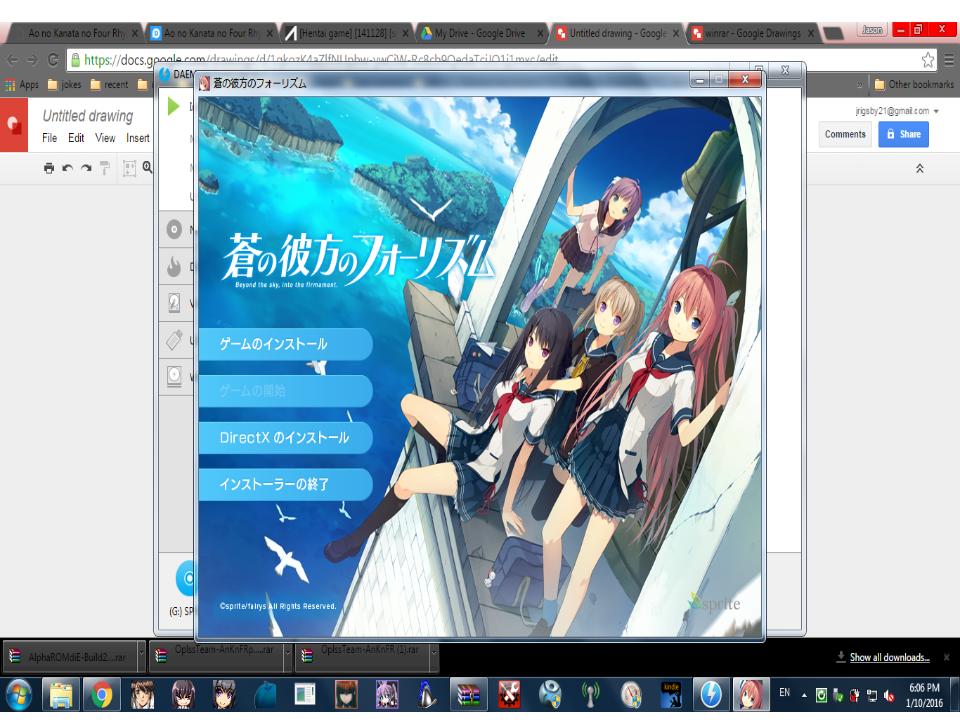
Task: Expand the AlphaROMdiE download options arrow
Action: 139,657
